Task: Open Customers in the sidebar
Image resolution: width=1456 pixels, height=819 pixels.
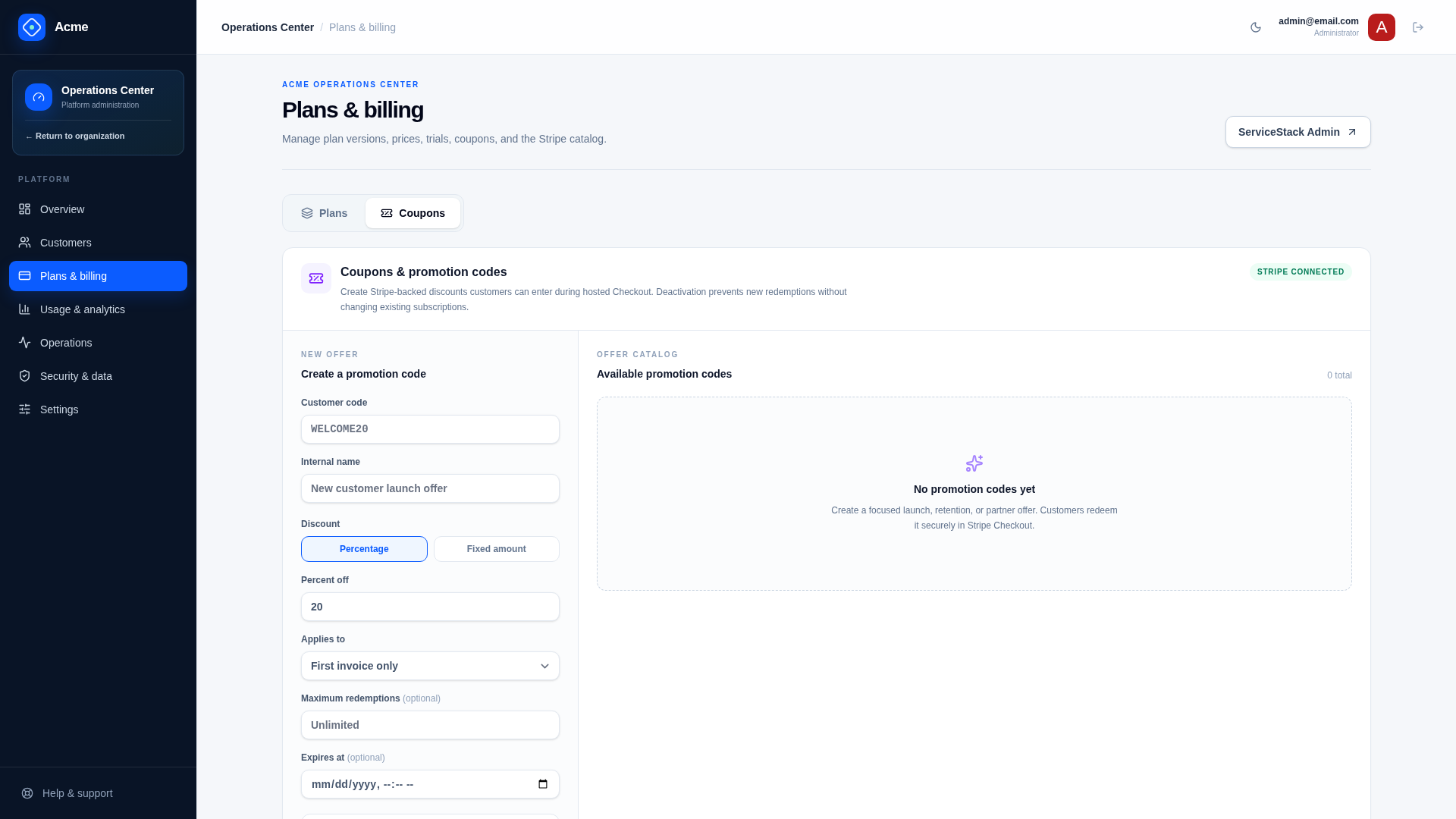Action: 98,243
